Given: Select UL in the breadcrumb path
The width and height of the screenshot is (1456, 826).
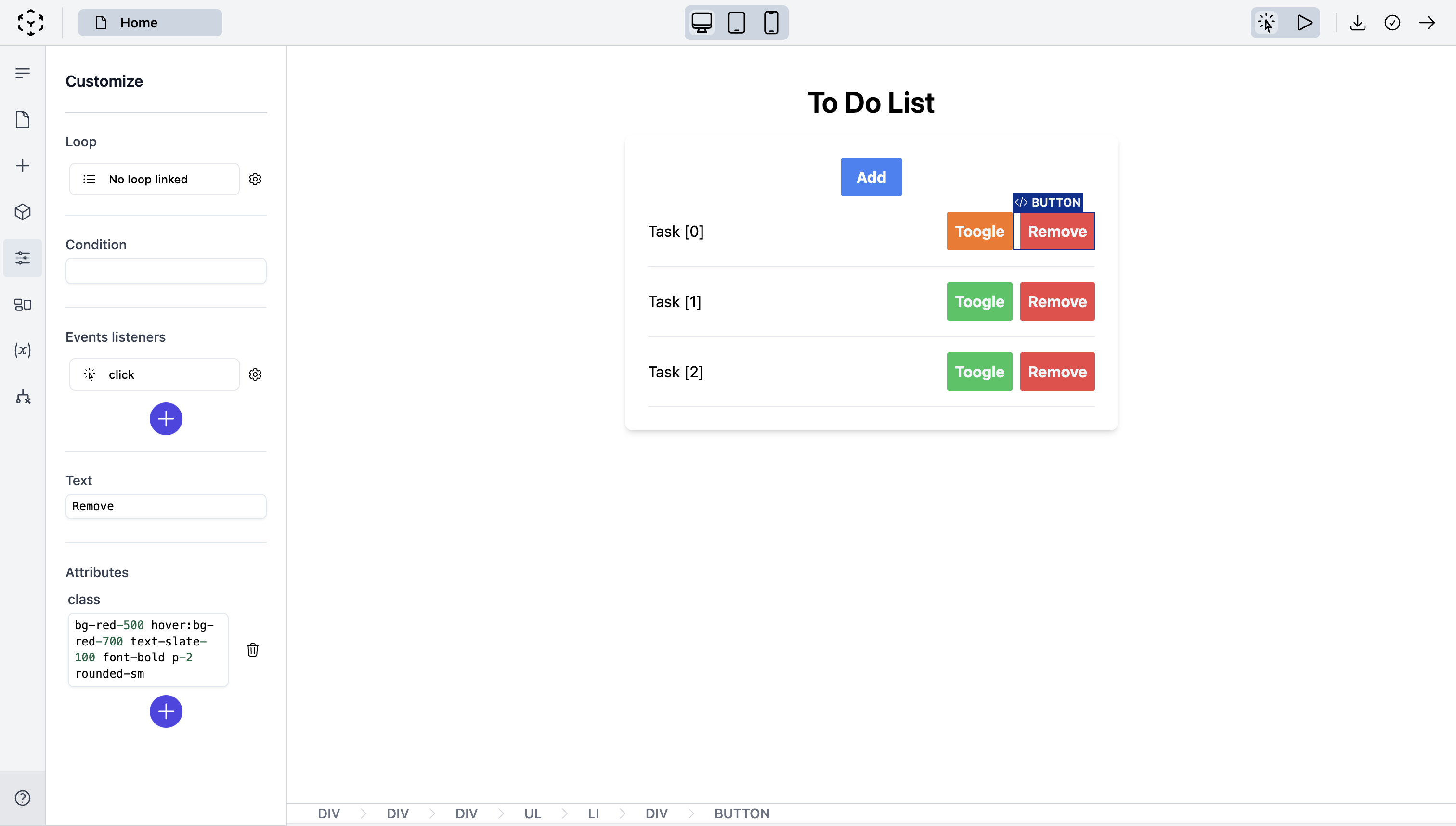Looking at the screenshot, I should point(532,813).
